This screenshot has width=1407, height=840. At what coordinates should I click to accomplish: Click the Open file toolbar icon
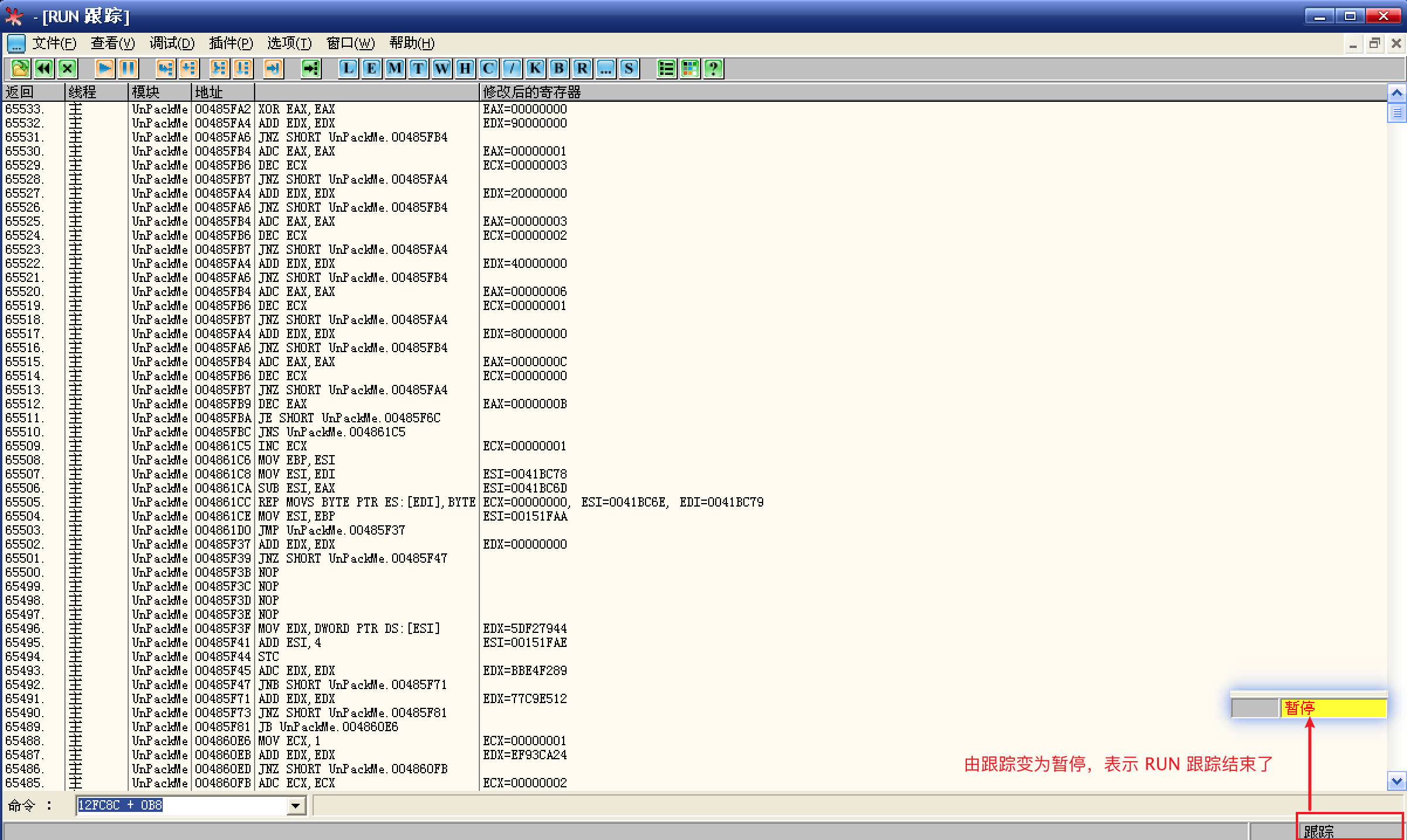click(20, 68)
